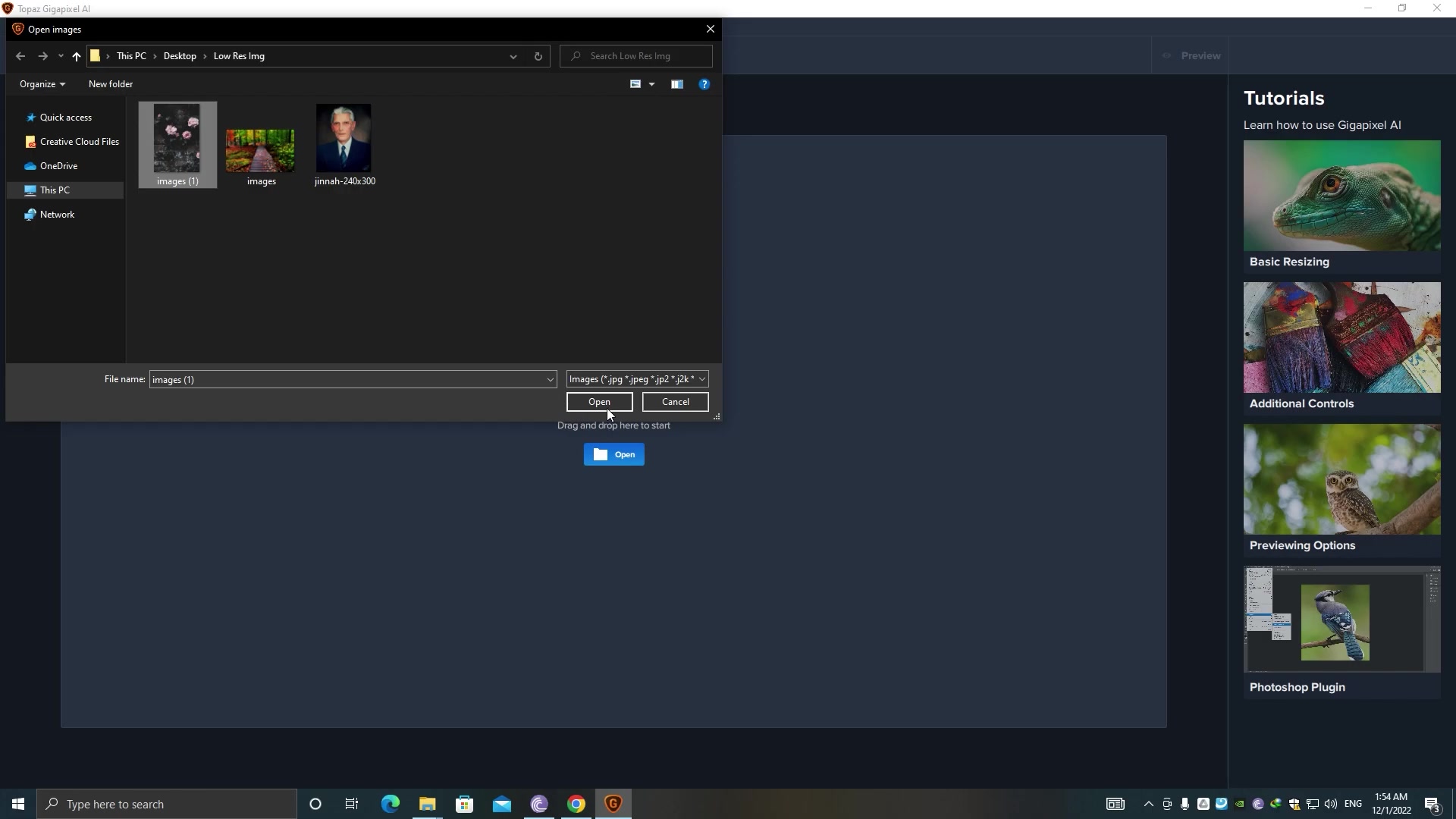Screen dimensions: 1456x819
Task: Click the This PC breadcrumb
Action: click(131, 56)
